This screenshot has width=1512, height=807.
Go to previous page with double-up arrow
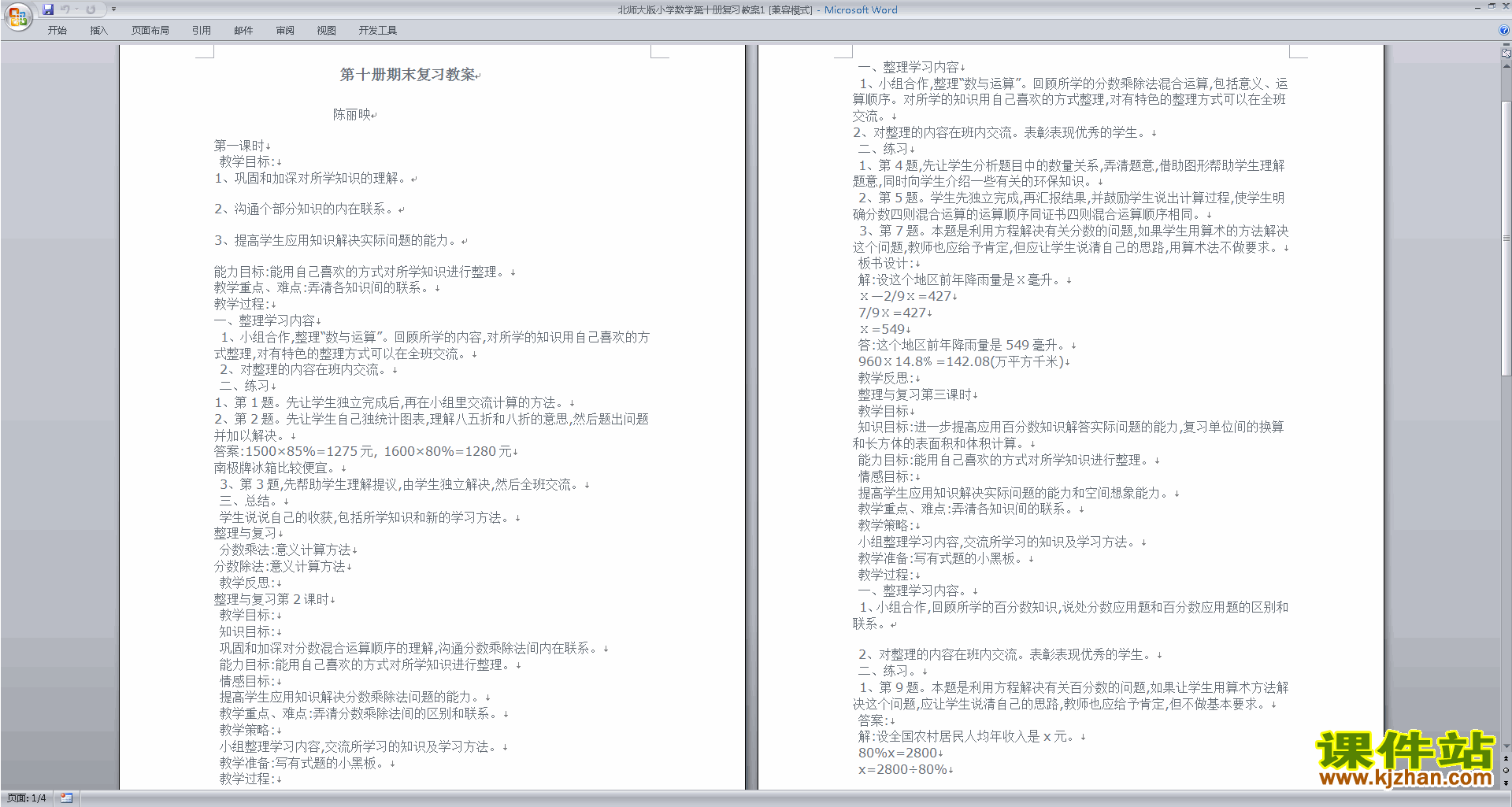(1506, 759)
